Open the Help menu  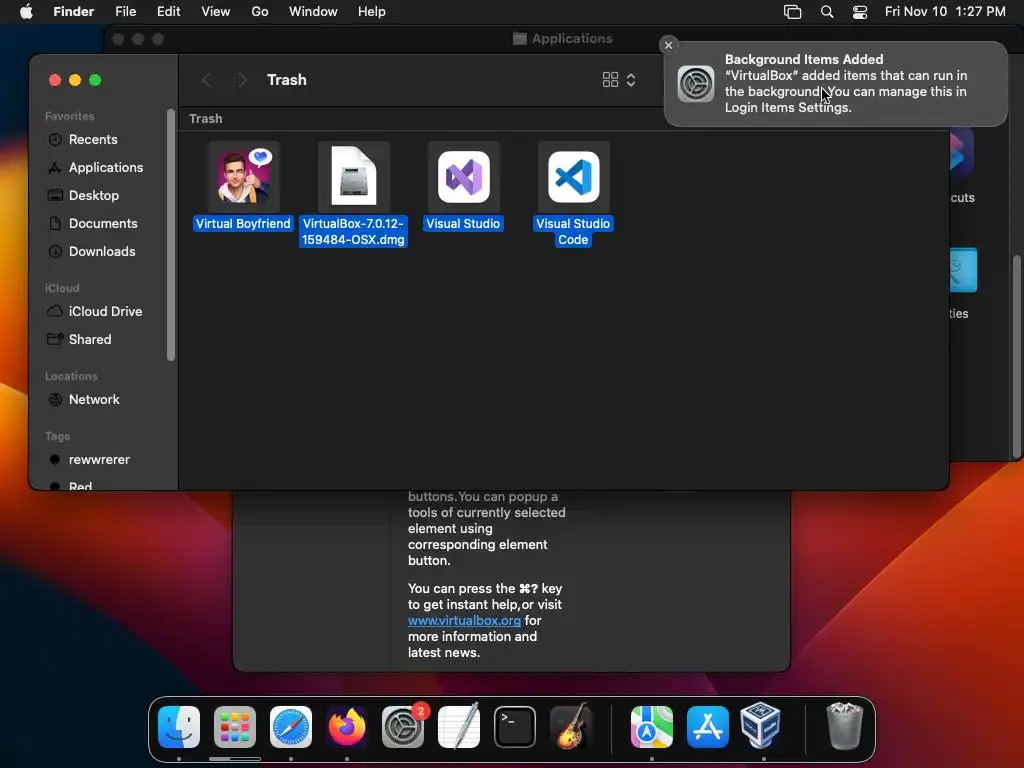[372, 12]
